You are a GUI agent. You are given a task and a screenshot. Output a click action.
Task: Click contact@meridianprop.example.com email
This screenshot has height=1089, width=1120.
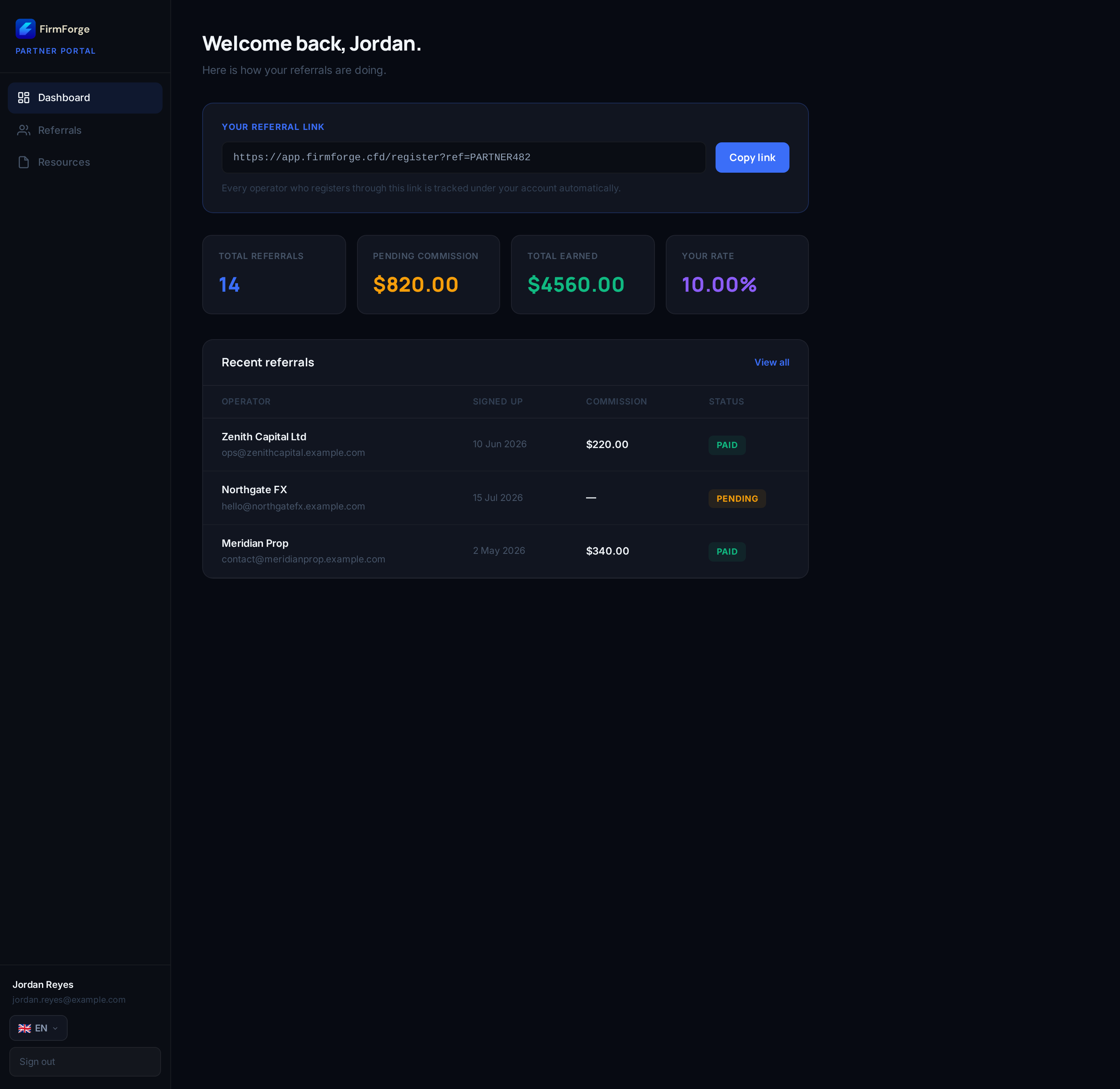(x=304, y=559)
